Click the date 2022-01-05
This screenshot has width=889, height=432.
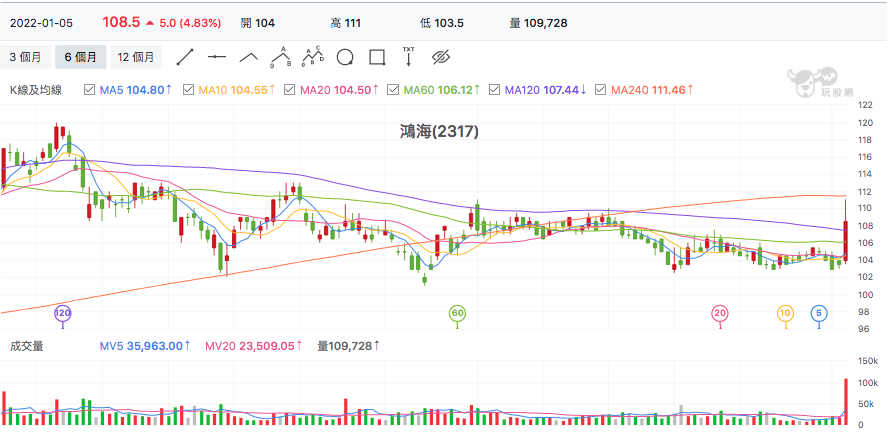(41, 23)
